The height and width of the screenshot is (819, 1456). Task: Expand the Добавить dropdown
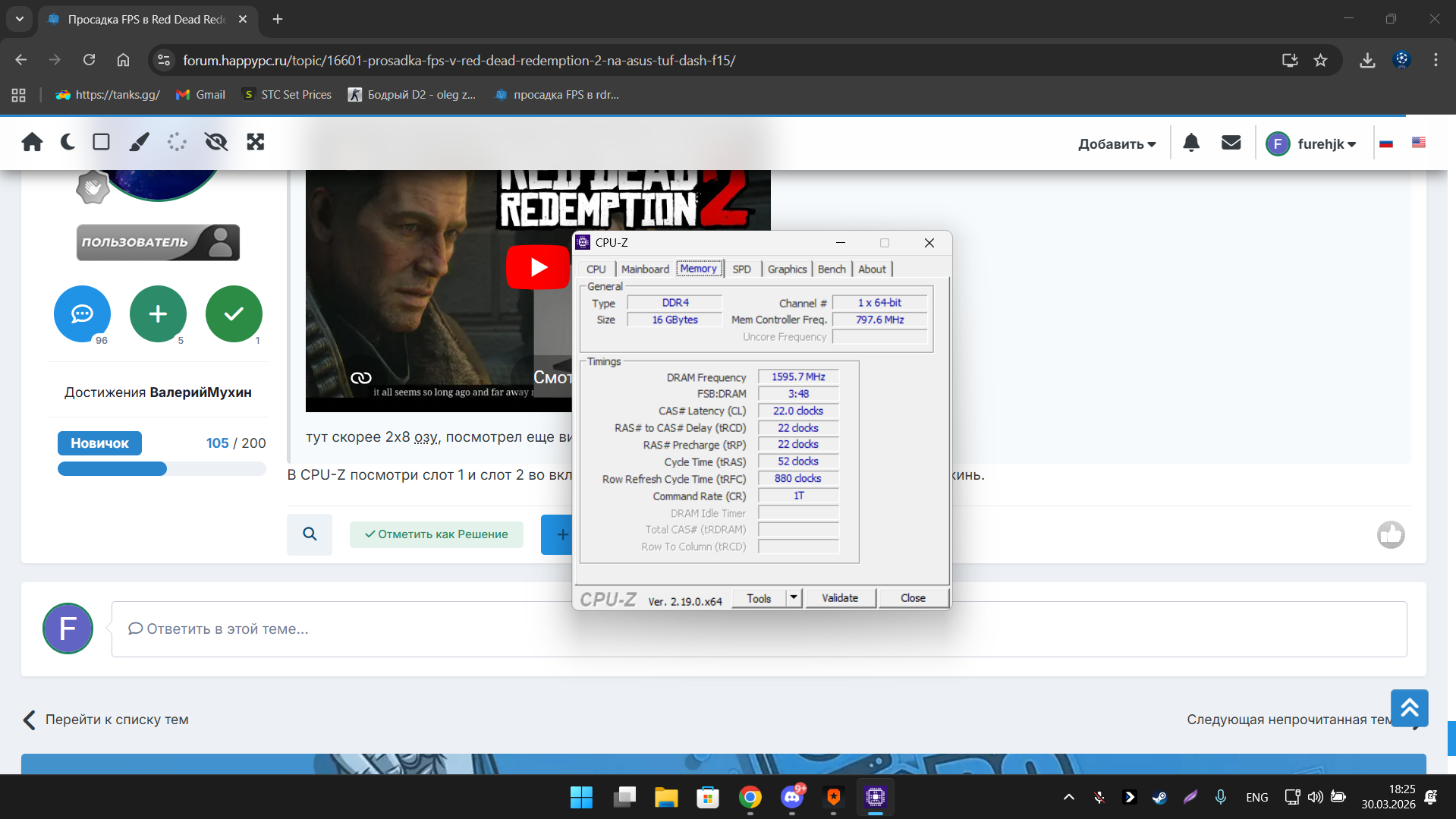1116,144
